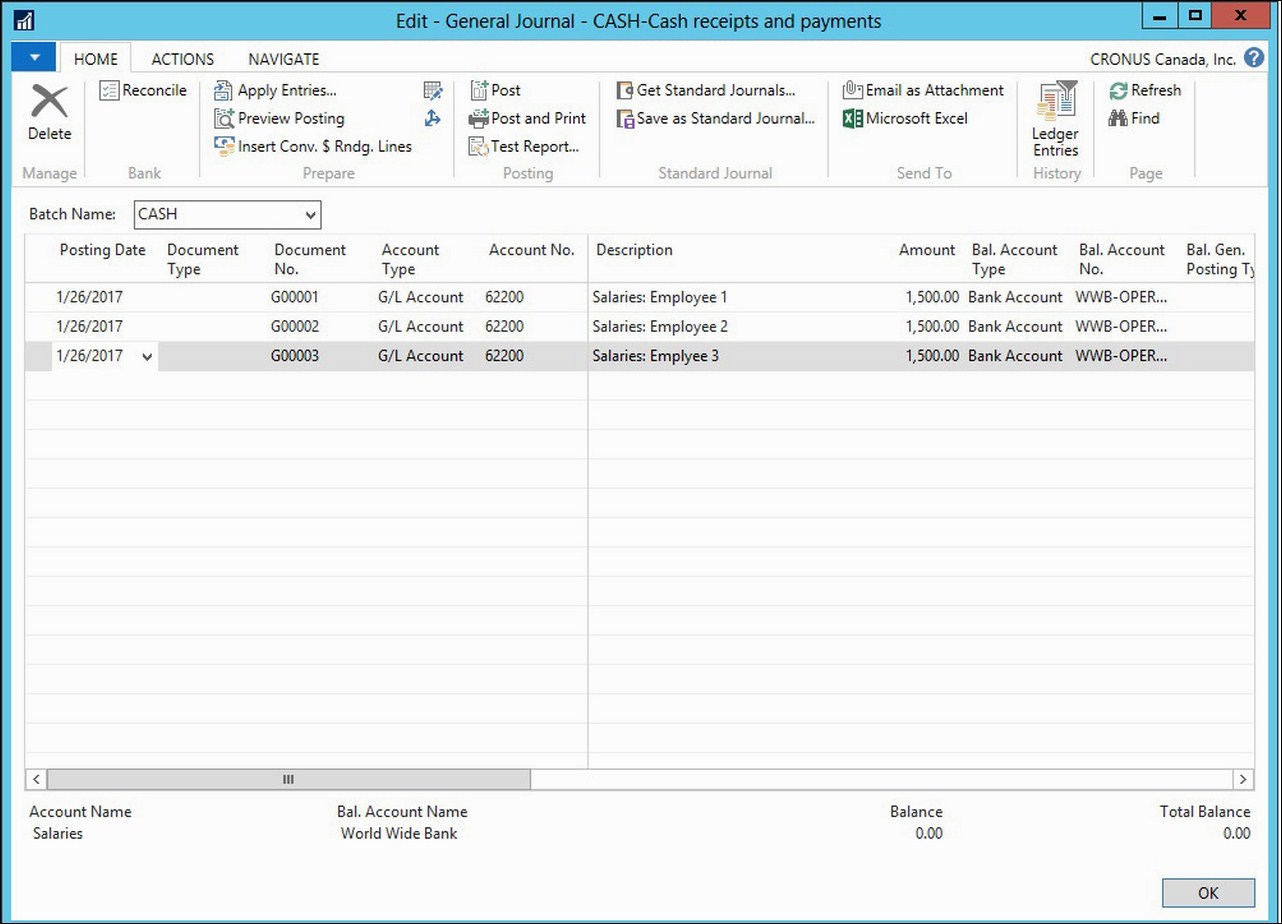Image resolution: width=1282 pixels, height=924 pixels.
Task: Run Preview Posting
Action: point(279,118)
